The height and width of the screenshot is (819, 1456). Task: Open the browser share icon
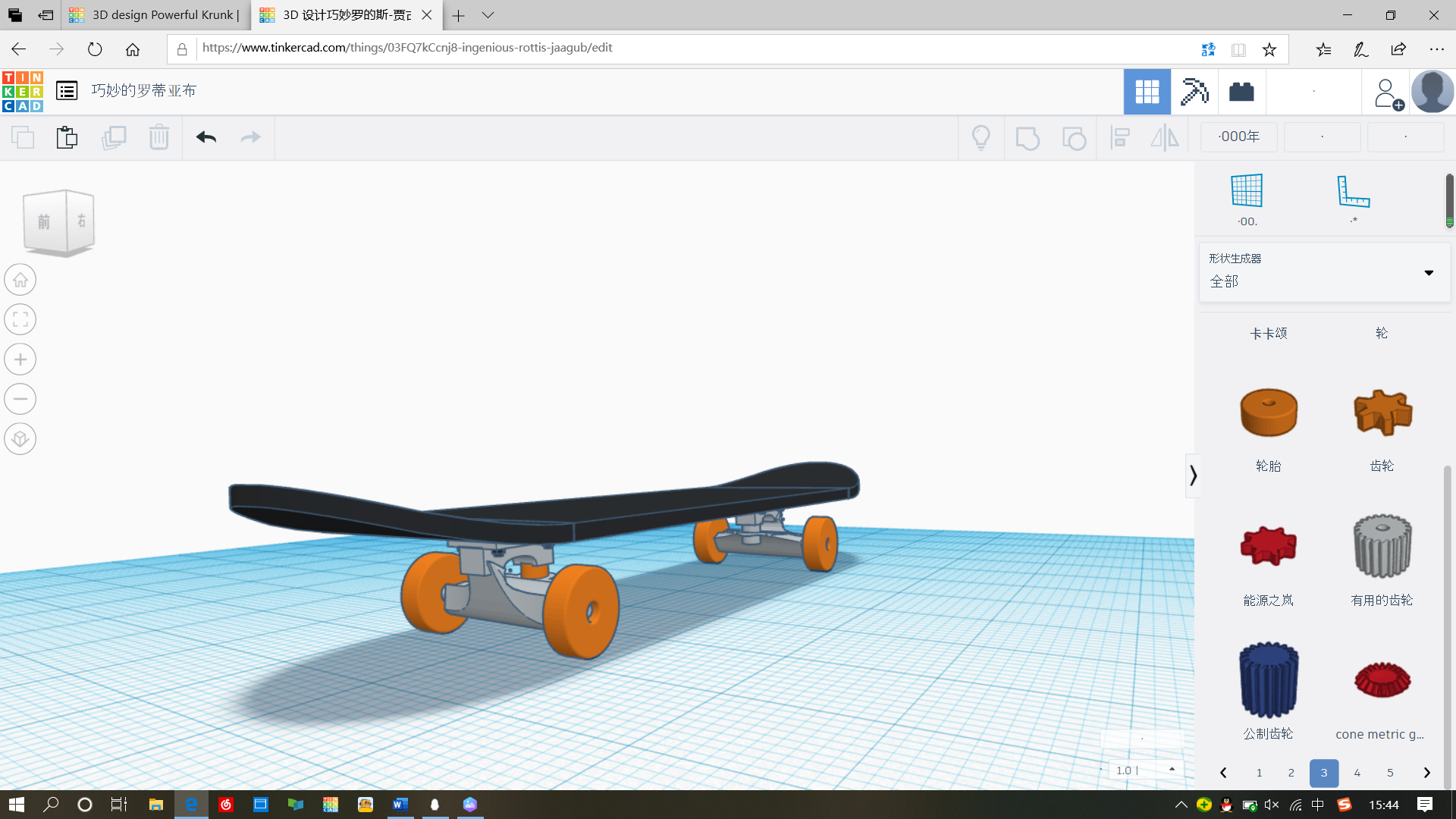1398,49
